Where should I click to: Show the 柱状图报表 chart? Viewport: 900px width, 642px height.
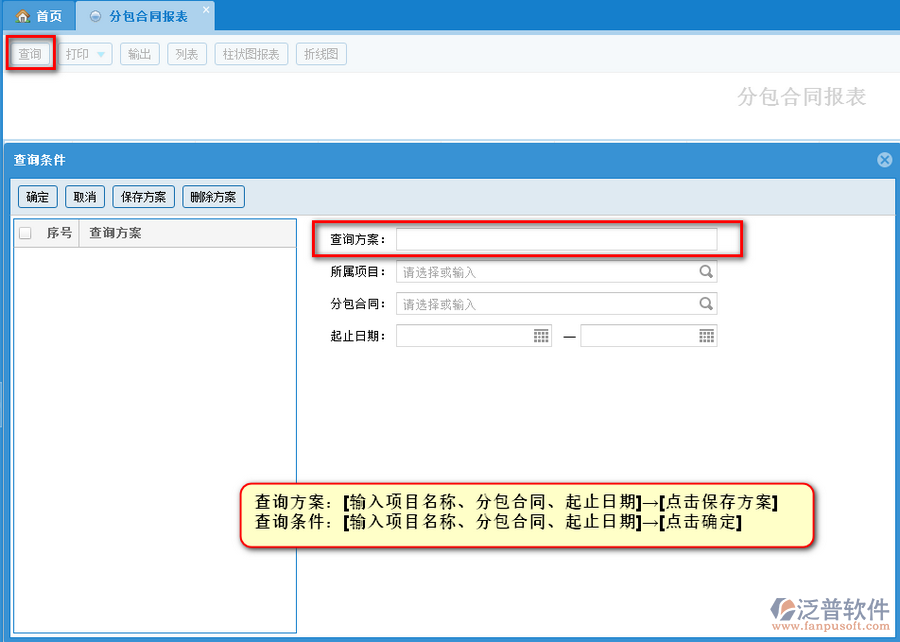[x=251, y=54]
